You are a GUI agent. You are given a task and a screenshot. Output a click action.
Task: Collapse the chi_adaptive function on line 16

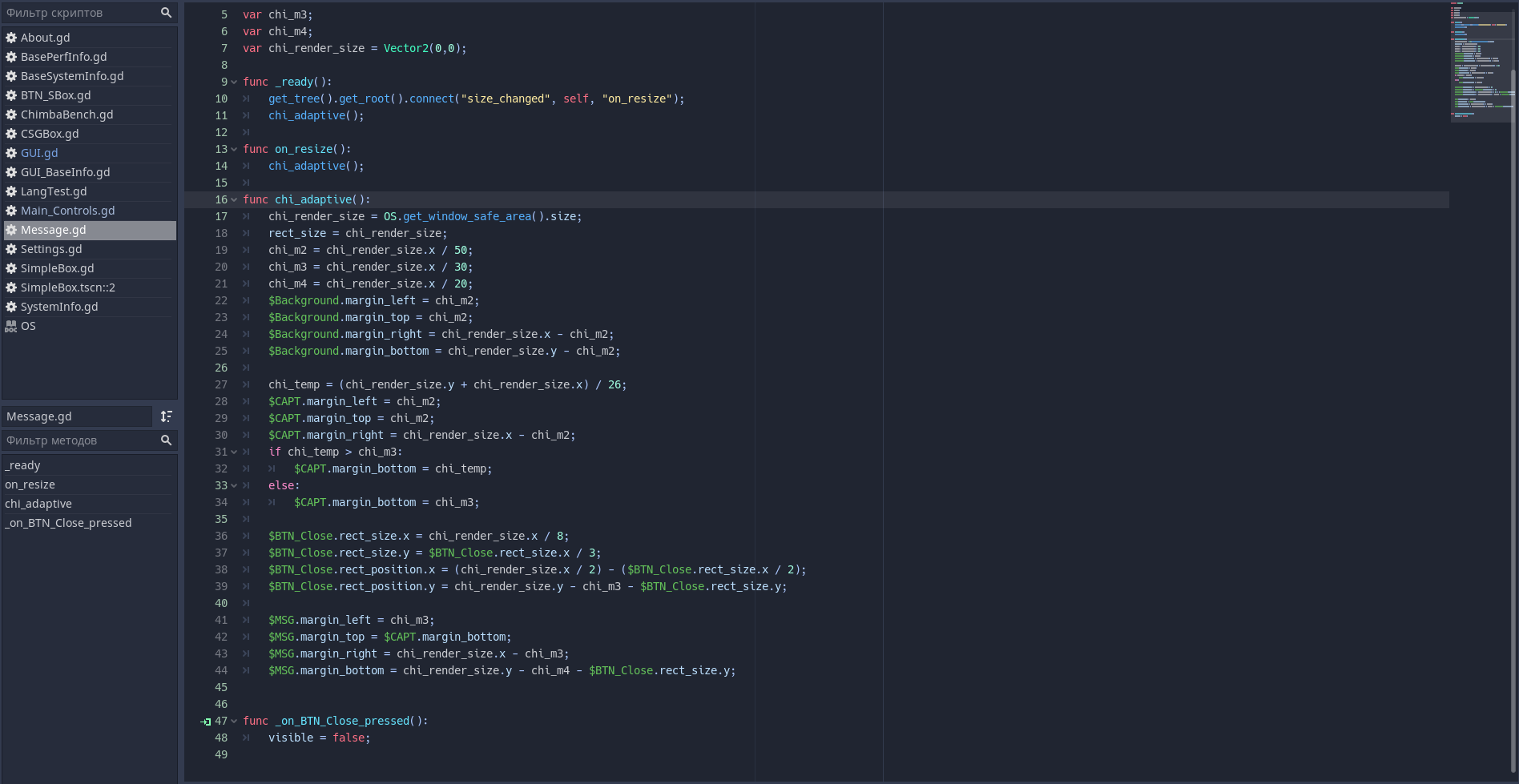[234, 200]
